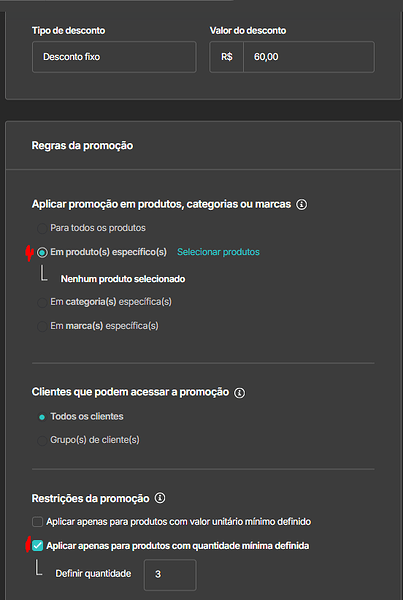Select Todos os clientes radio button

42,417
